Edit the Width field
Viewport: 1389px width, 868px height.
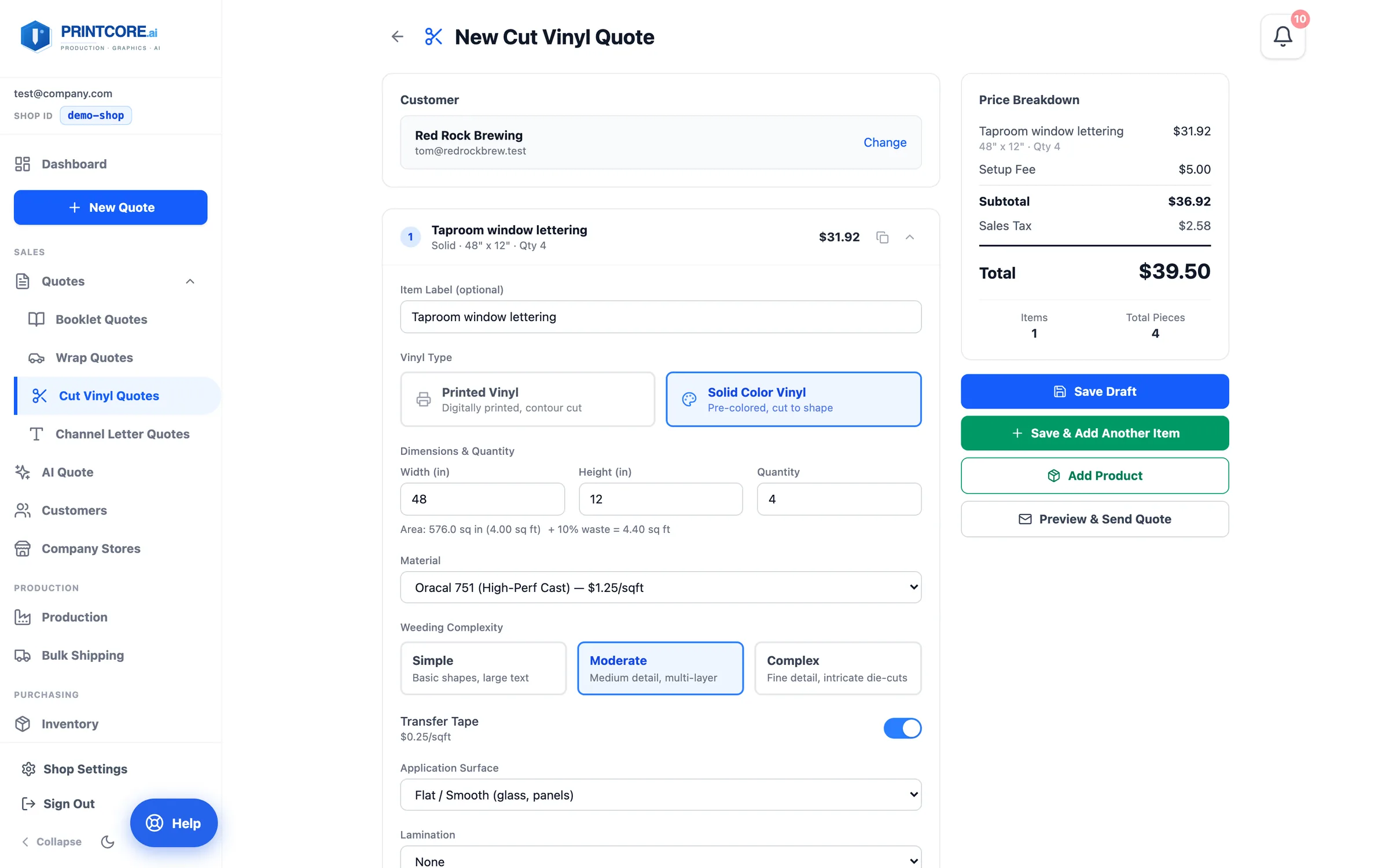[482, 499]
